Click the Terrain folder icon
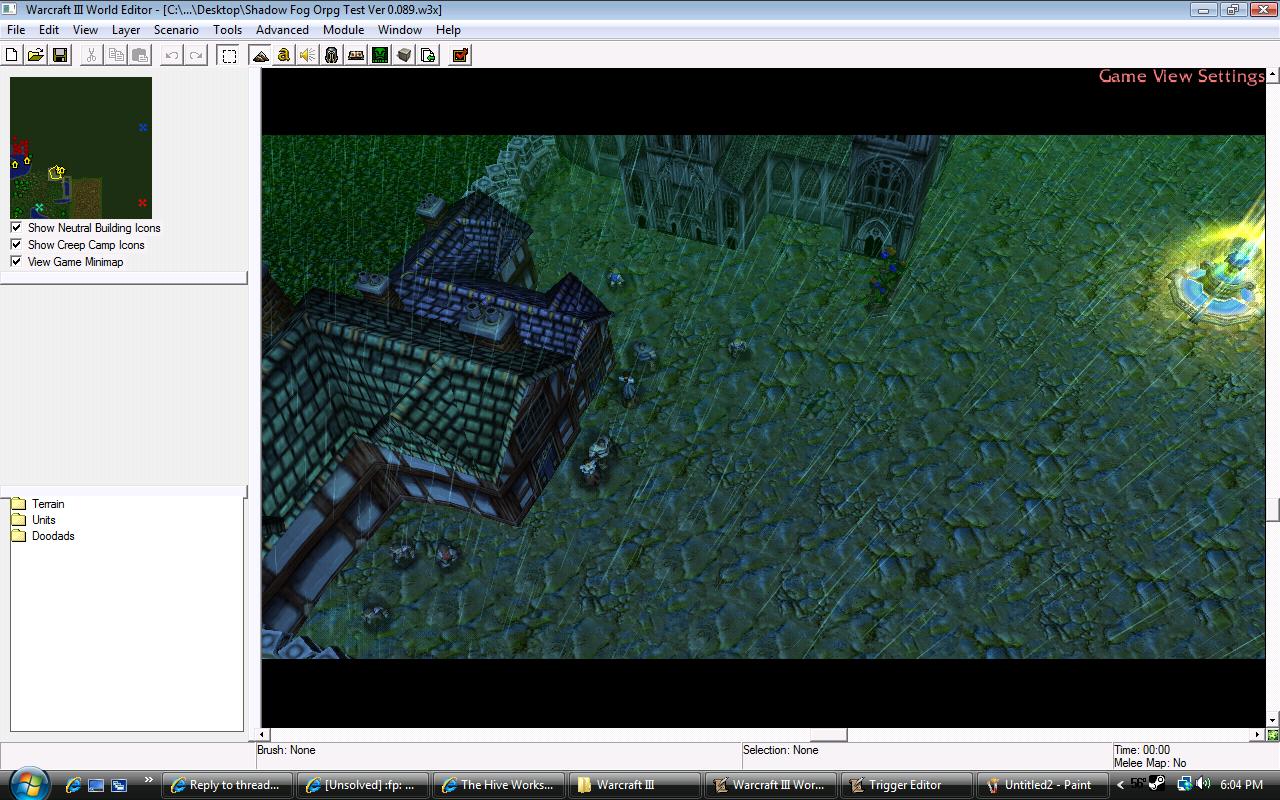 coord(18,504)
